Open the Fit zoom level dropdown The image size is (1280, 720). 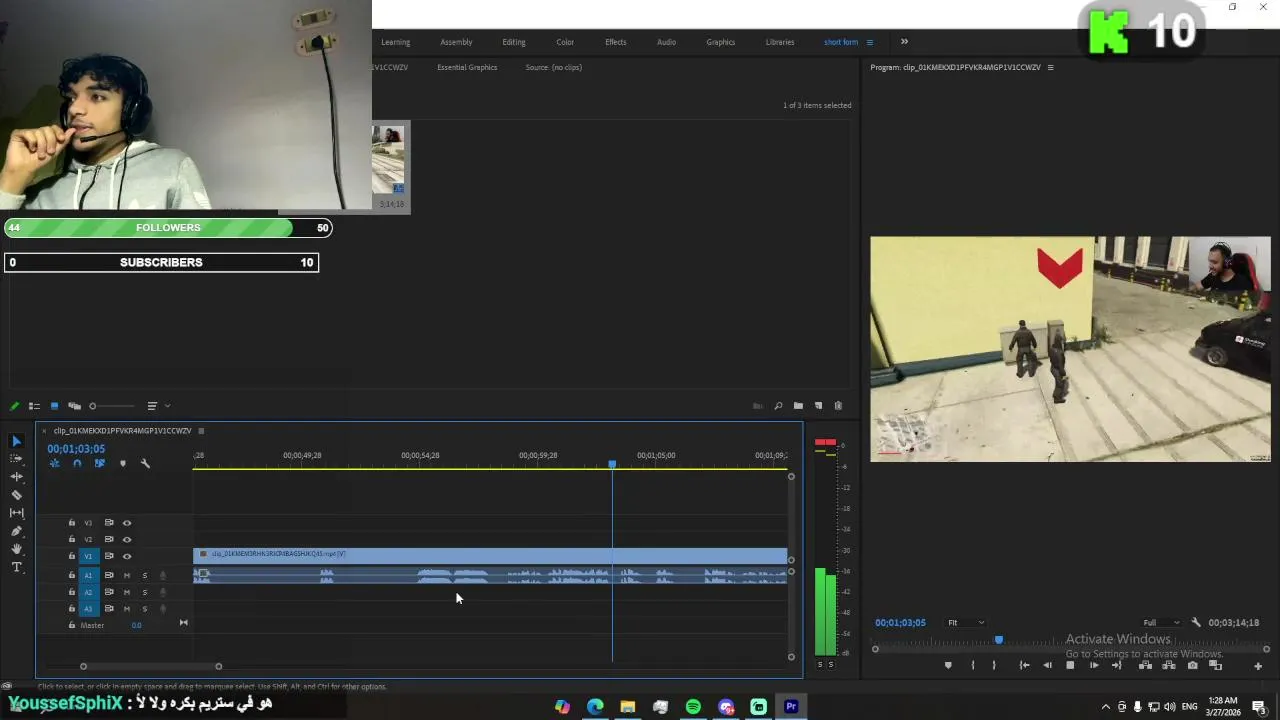tap(966, 622)
